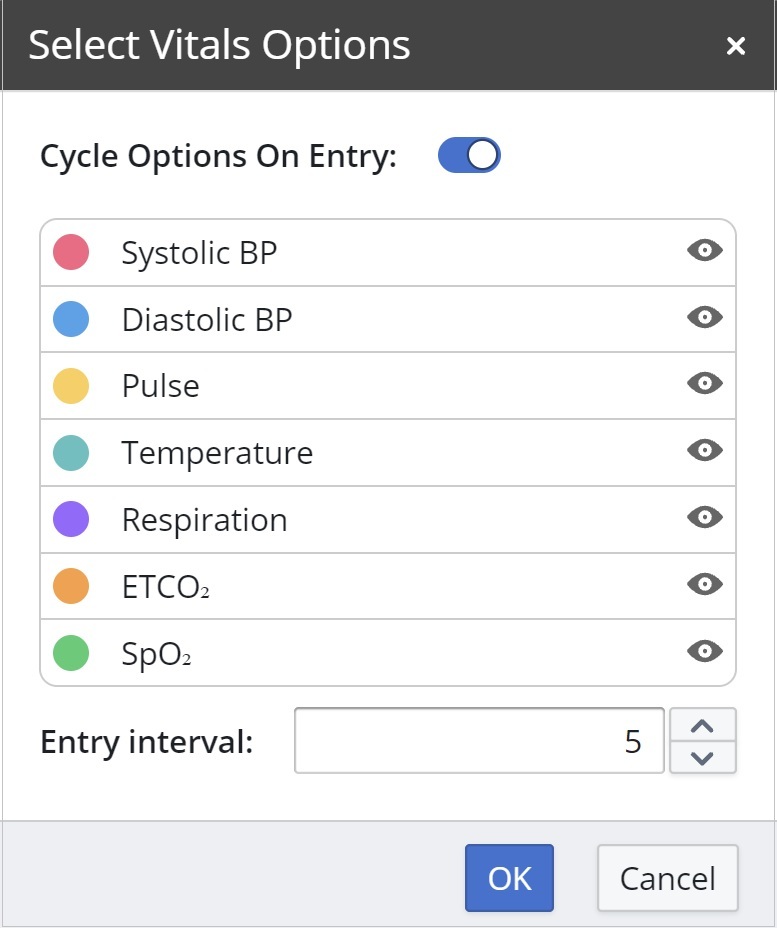Confirm selections with the OK button
Screen dimensions: 777x928
(x=509, y=878)
